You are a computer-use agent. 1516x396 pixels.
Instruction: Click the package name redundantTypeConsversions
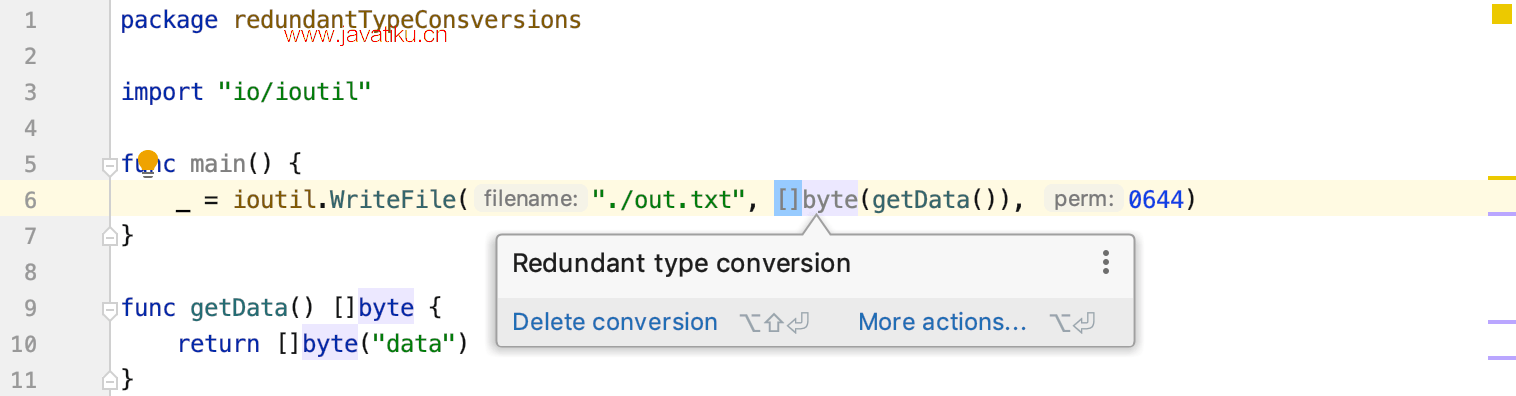407,20
